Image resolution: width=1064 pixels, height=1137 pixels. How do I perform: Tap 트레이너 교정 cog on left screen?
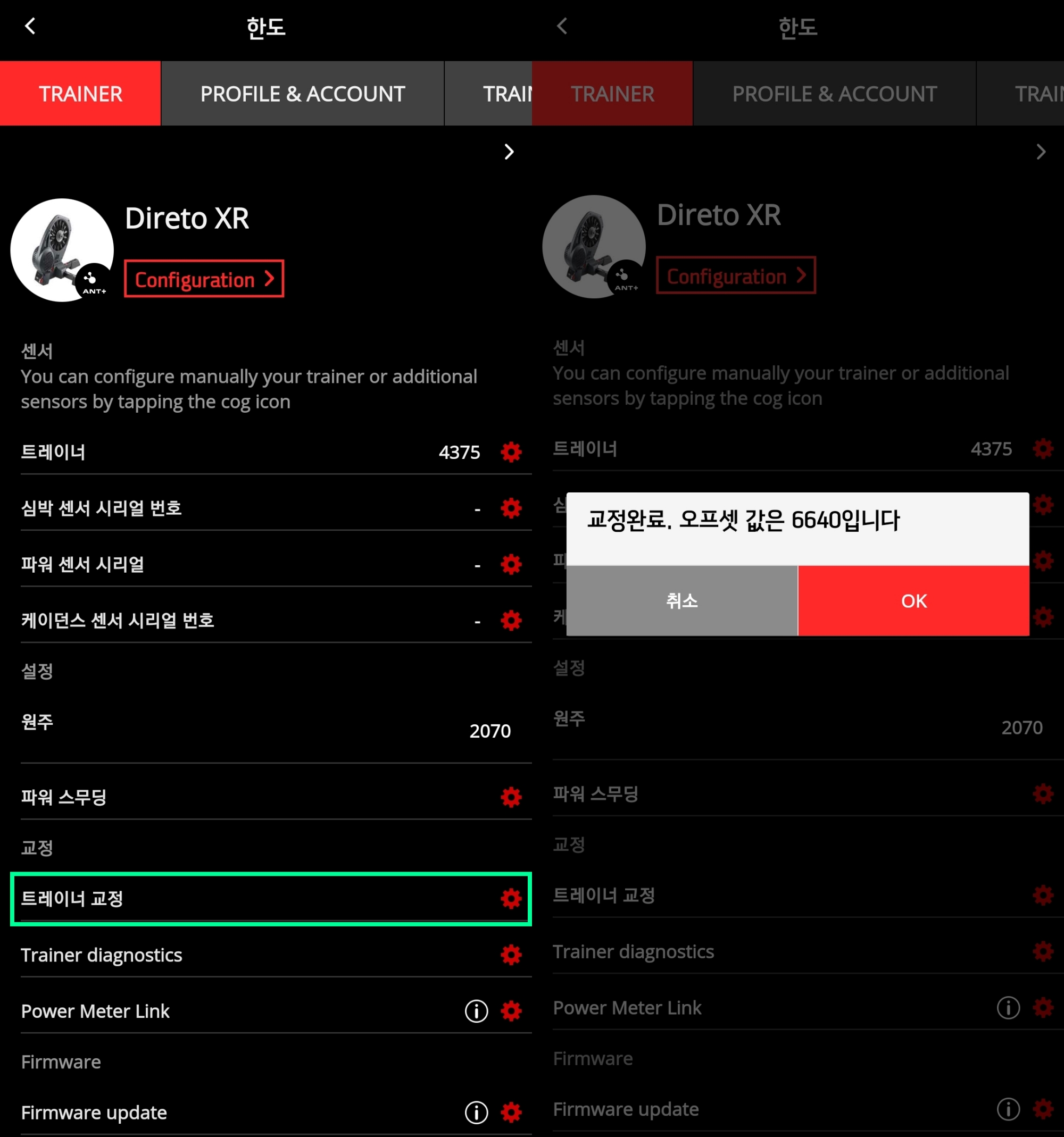click(511, 899)
